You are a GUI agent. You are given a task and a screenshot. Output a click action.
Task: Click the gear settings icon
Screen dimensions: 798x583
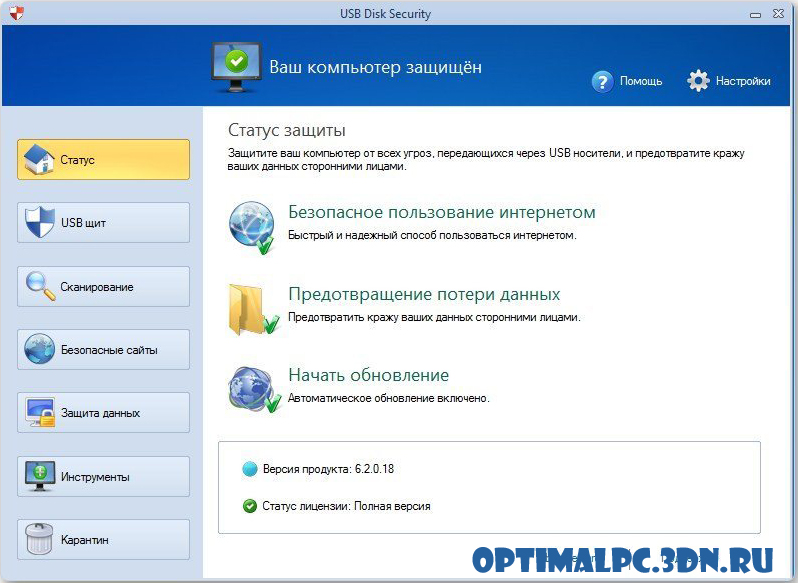pos(698,80)
